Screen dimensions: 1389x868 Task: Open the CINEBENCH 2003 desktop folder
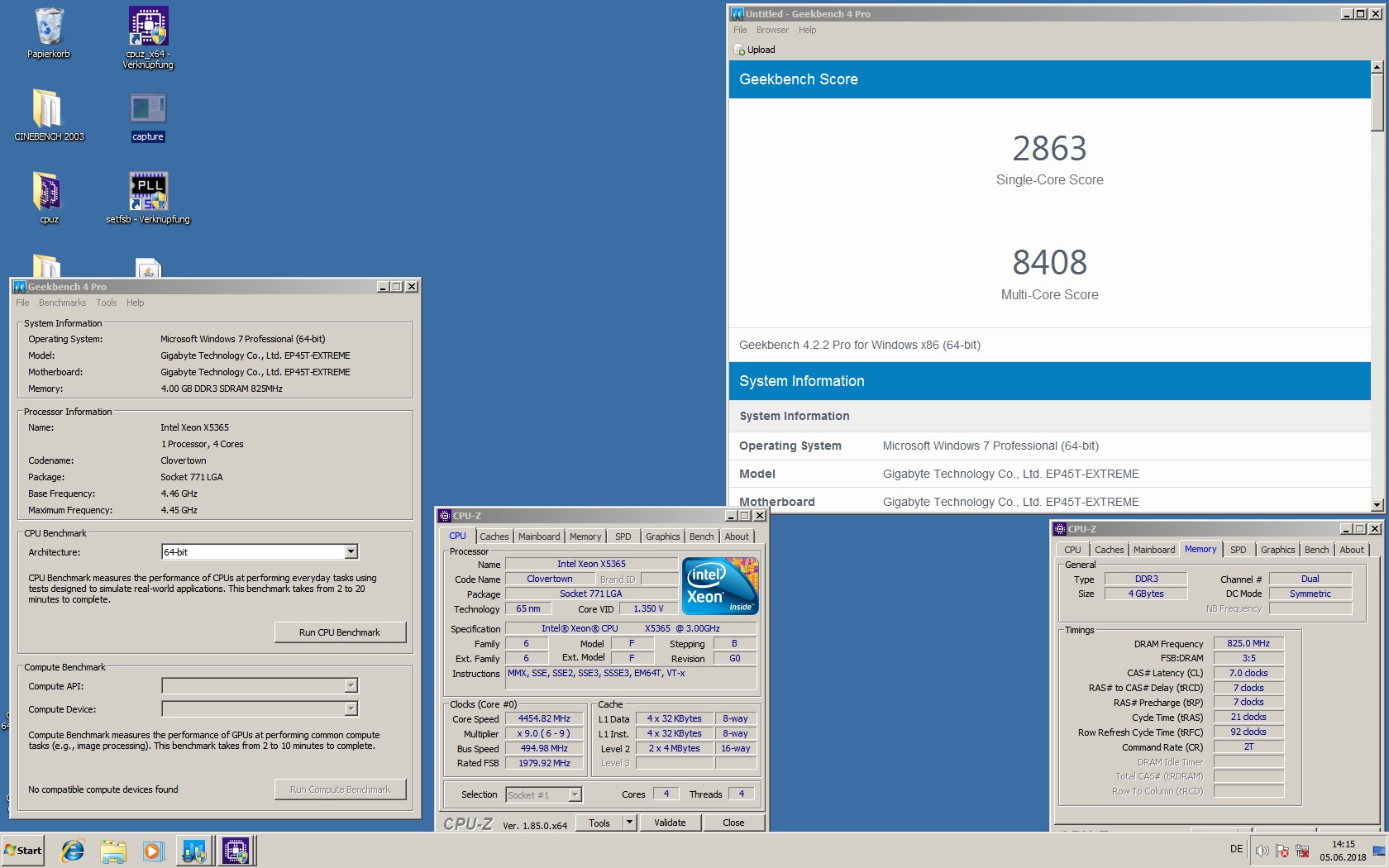coord(49,115)
